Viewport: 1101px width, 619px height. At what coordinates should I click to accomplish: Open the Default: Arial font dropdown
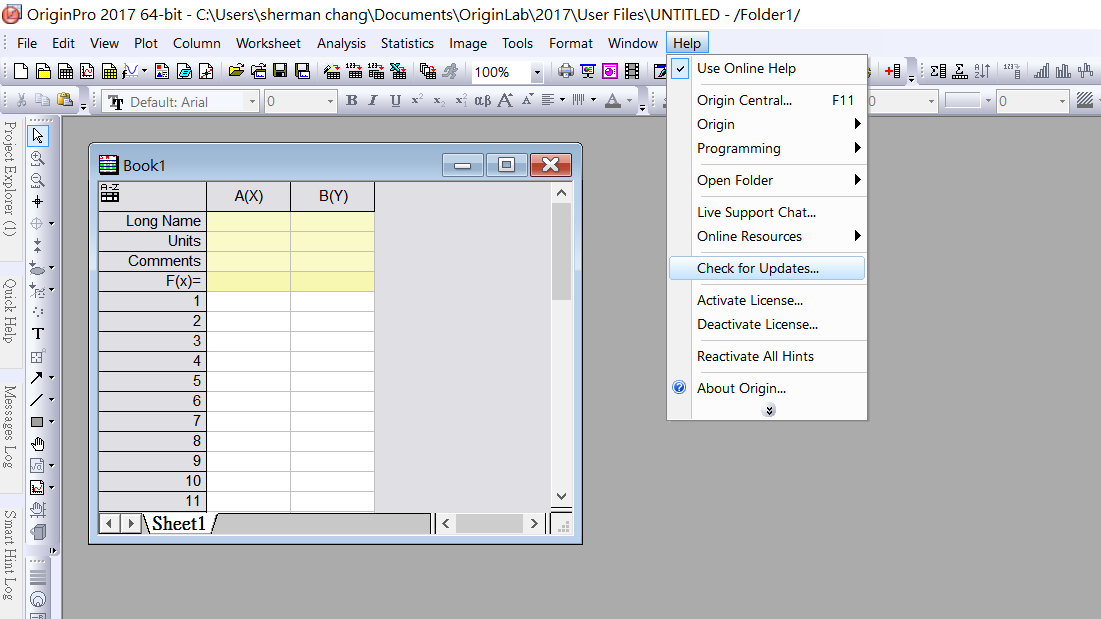(x=252, y=102)
